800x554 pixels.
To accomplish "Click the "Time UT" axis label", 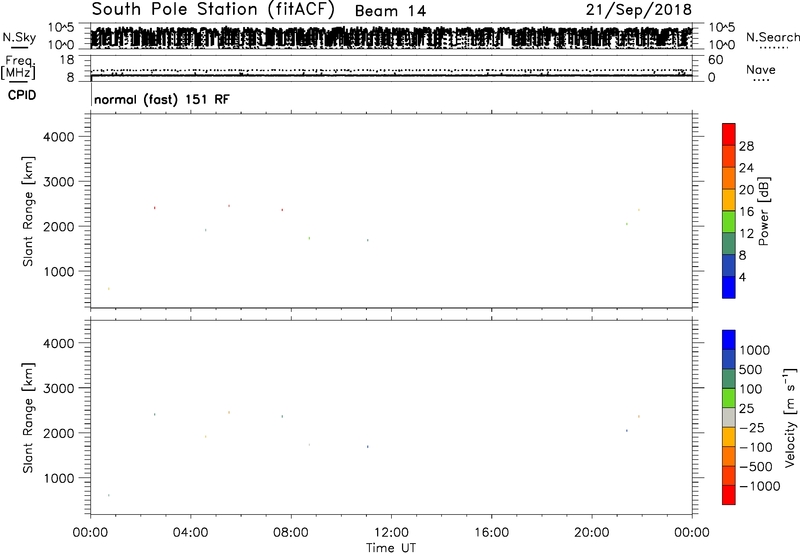I will click(391, 548).
